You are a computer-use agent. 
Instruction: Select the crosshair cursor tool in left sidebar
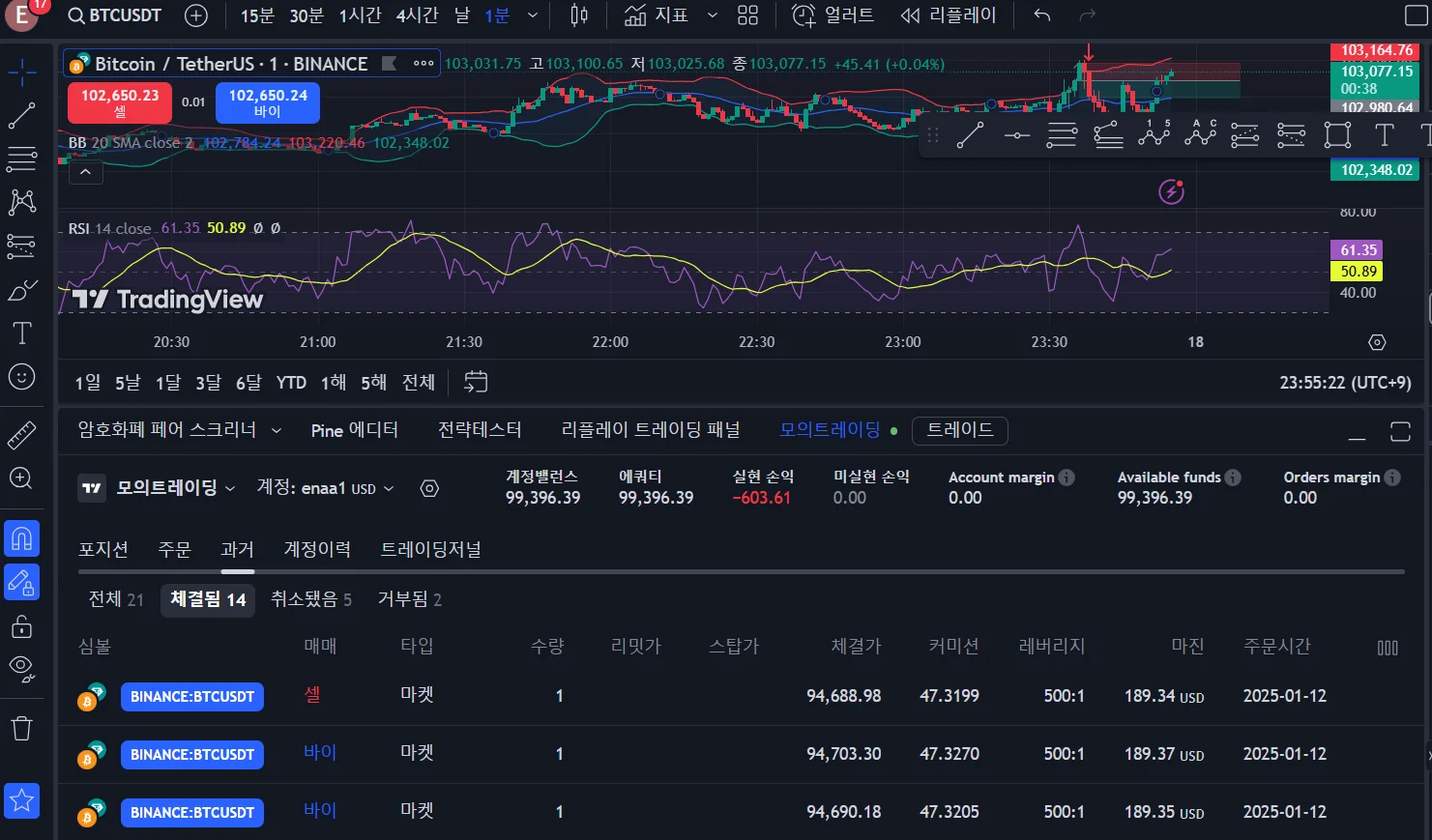pos(22,71)
